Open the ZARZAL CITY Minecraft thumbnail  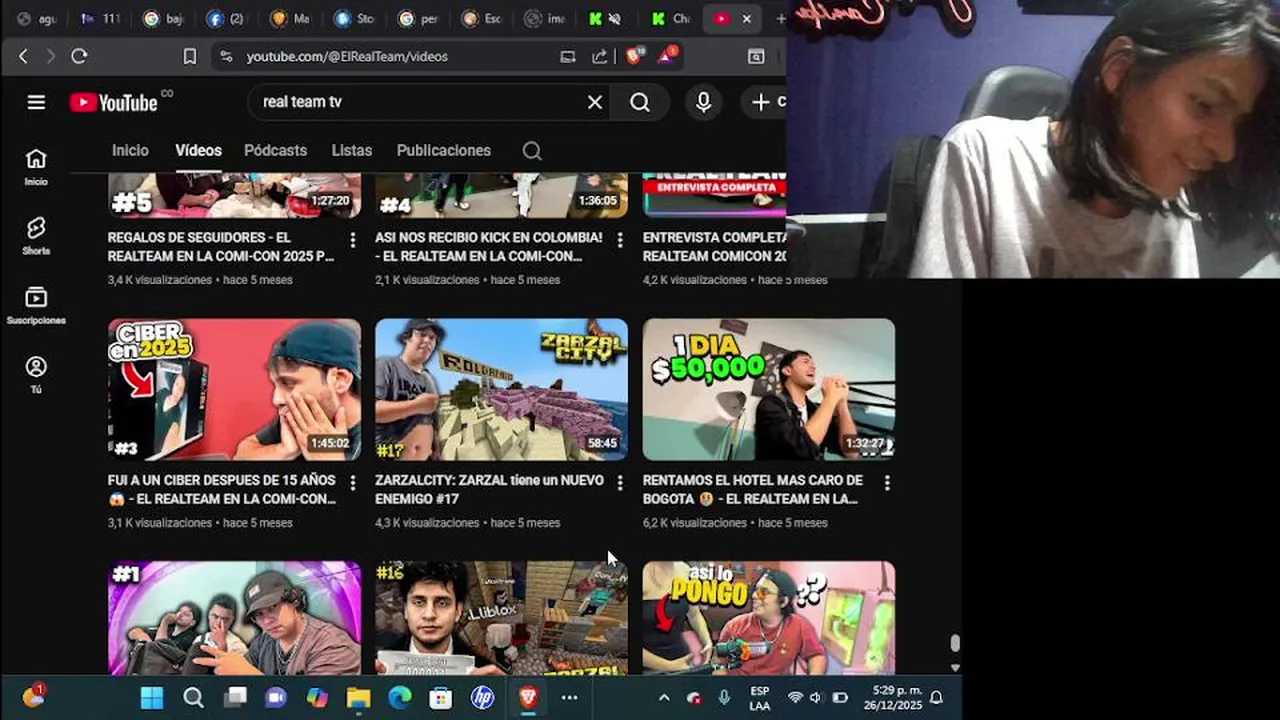coord(501,389)
